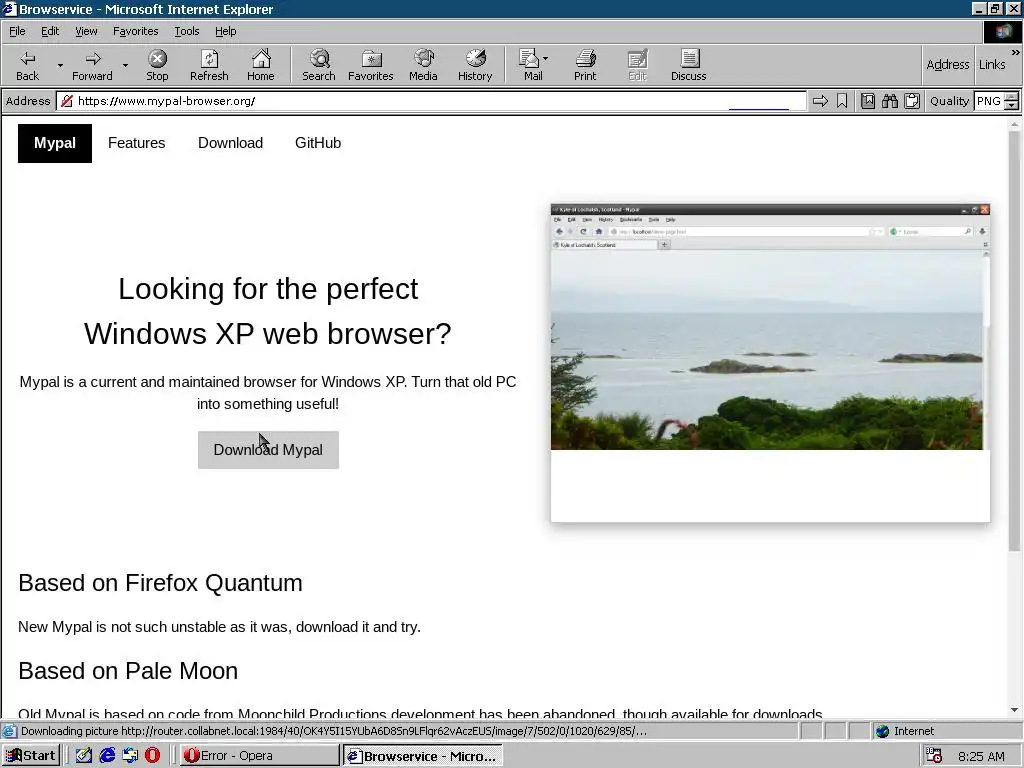Screen dimensions: 1024x768
Task: Expand the toolbar overflow chevron
Action: tap(1016, 52)
